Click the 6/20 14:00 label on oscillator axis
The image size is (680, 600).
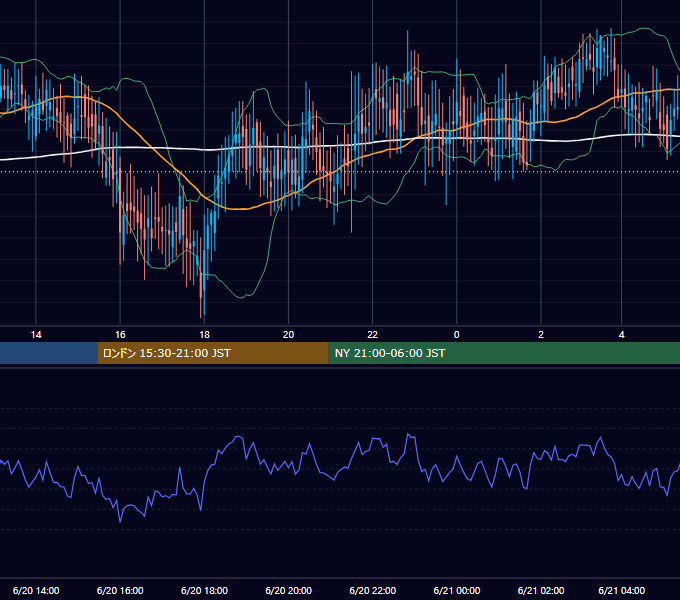tap(36, 590)
